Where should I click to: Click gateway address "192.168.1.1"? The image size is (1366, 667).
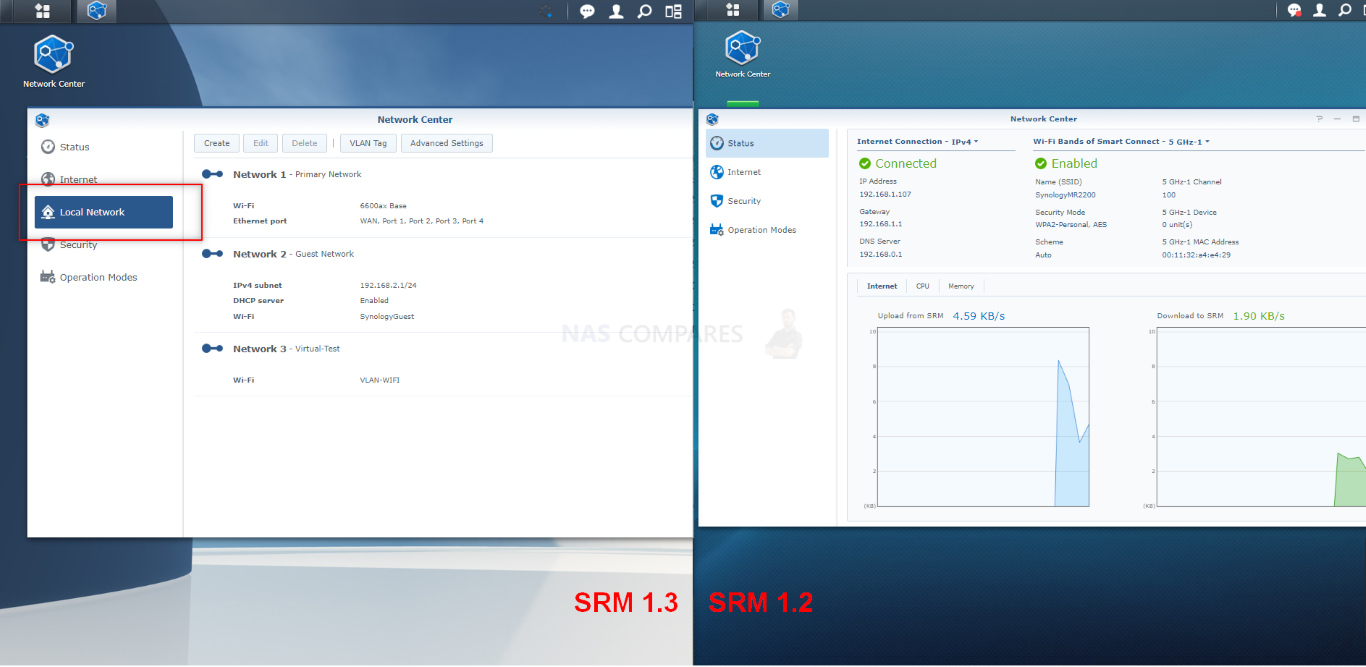click(881, 225)
